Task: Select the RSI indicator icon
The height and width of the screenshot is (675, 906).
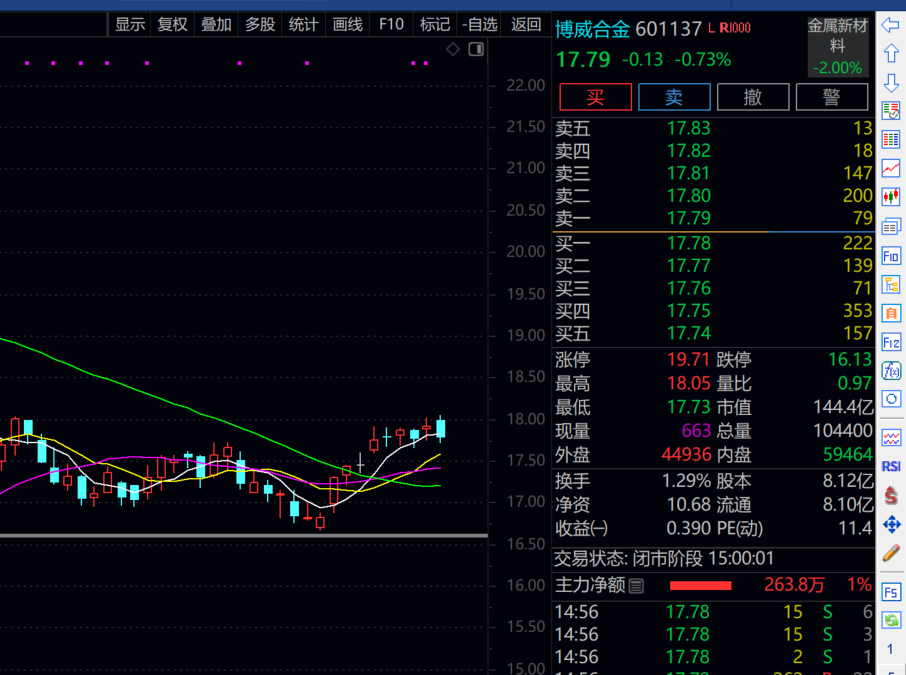Action: point(890,466)
